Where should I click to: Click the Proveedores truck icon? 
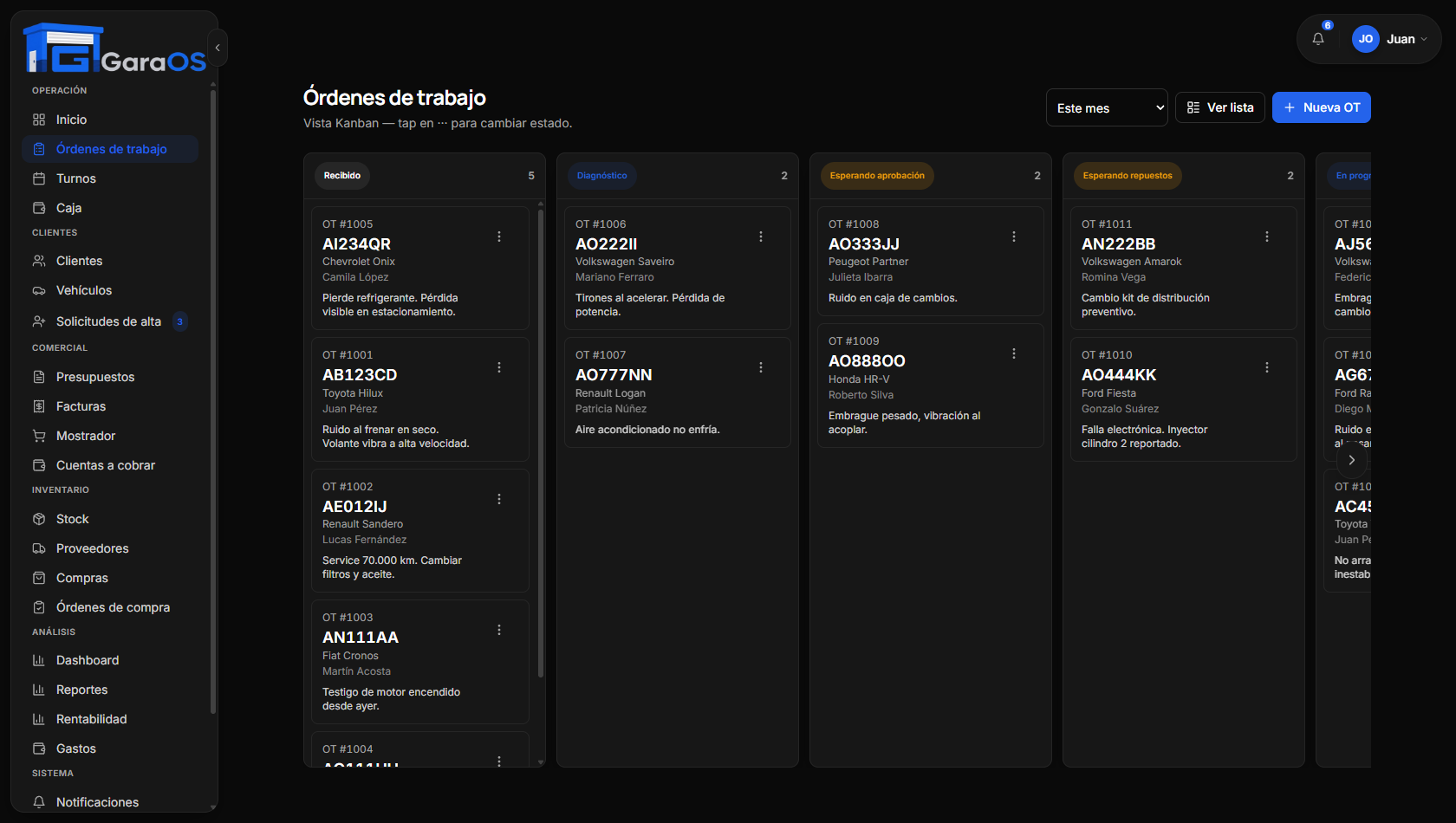click(x=39, y=548)
